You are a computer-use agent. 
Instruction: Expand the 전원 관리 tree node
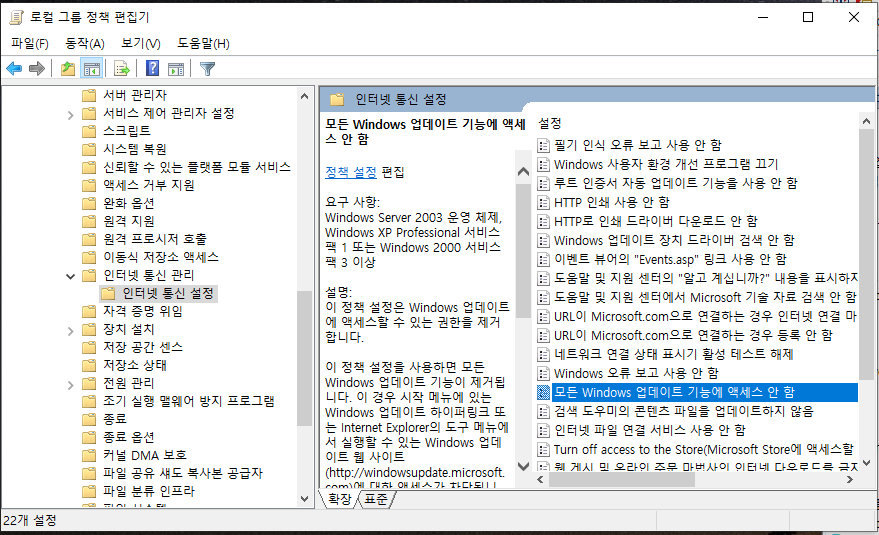tap(70, 383)
